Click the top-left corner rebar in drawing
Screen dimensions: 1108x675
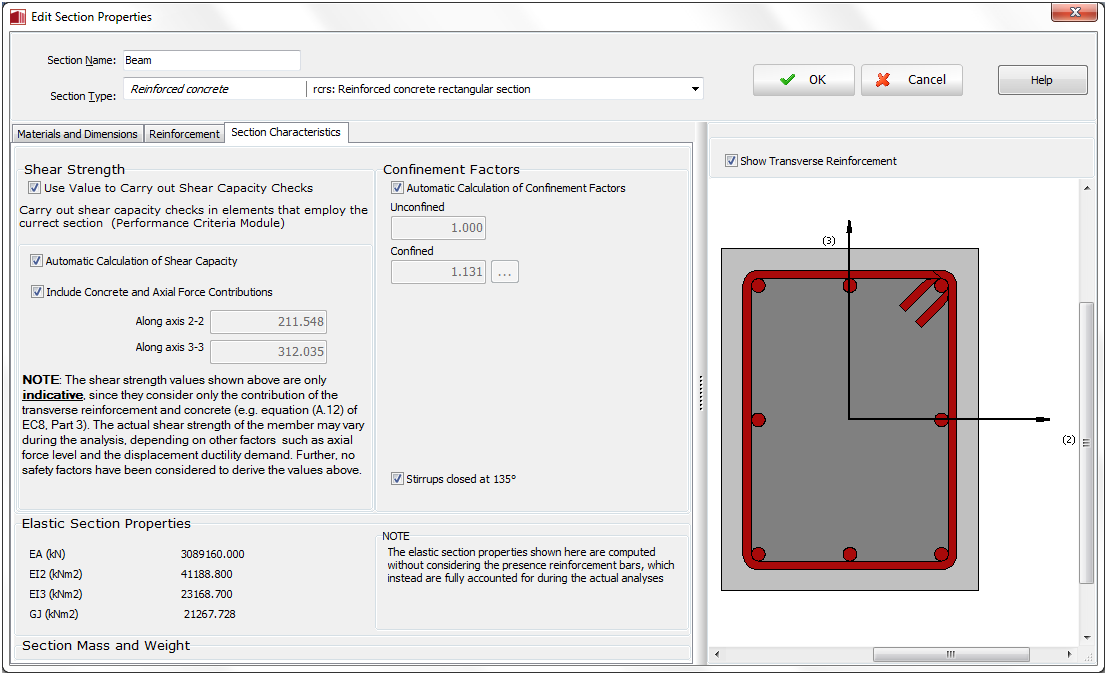pyautogui.click(x=758, y=286)
